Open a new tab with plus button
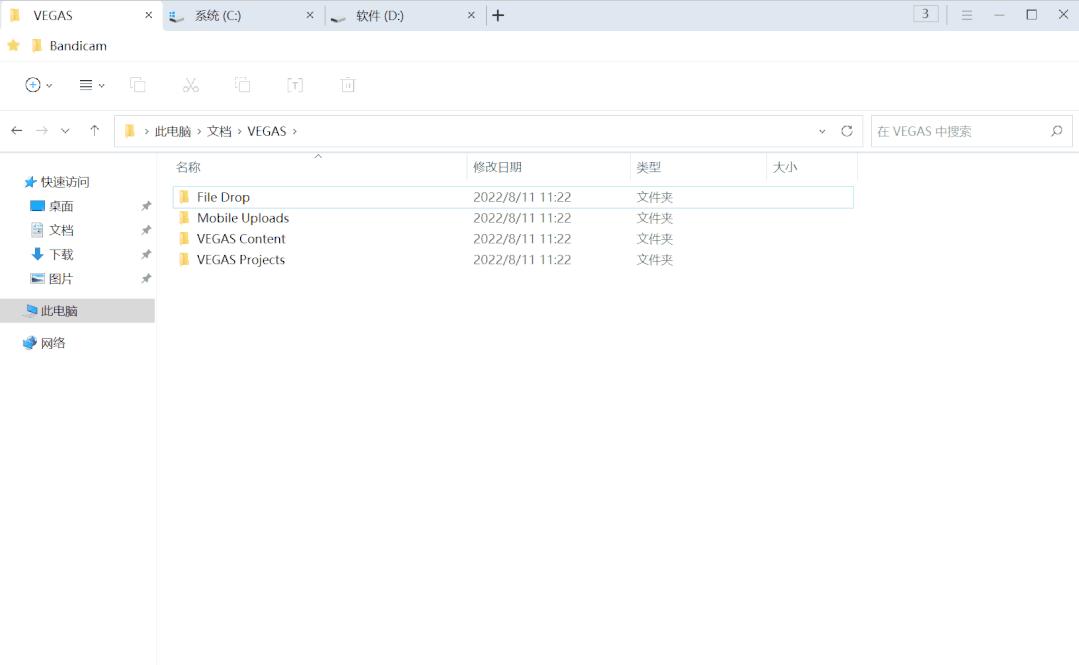 498,15
